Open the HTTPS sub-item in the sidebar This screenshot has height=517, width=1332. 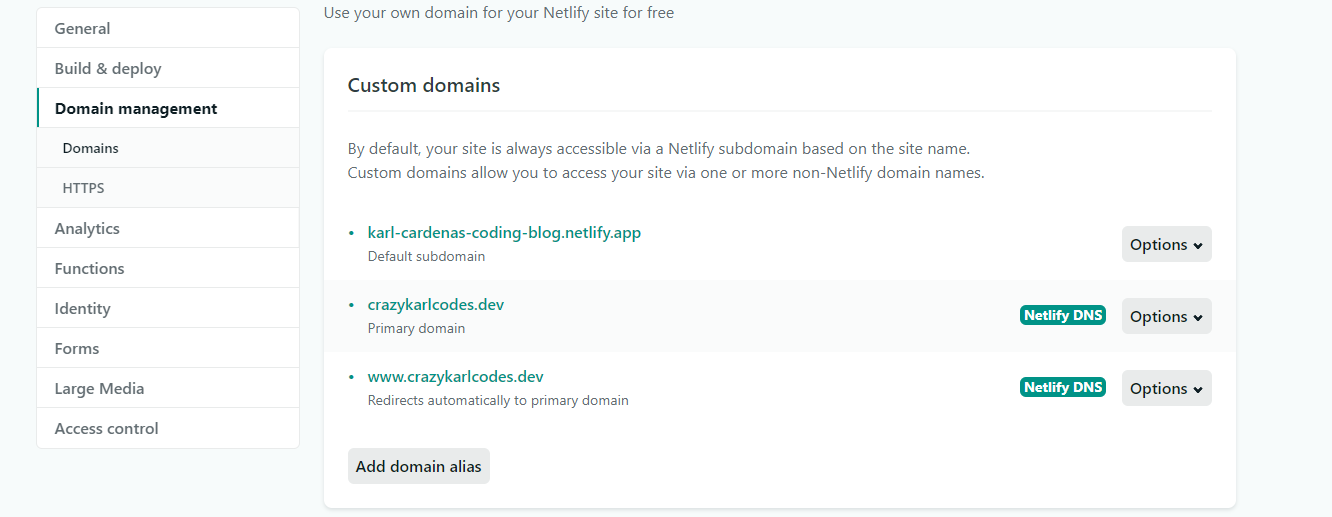(x=84, y=188)
